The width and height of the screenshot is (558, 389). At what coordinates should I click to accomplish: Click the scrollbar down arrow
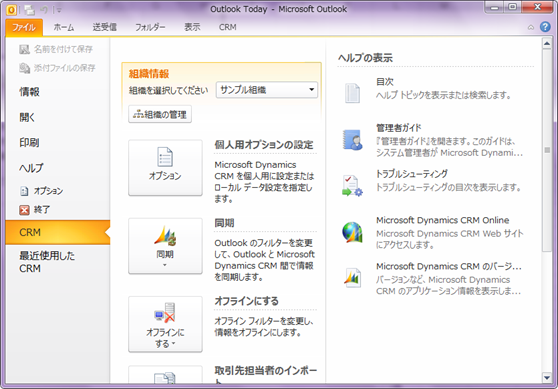tap(547, 378)
